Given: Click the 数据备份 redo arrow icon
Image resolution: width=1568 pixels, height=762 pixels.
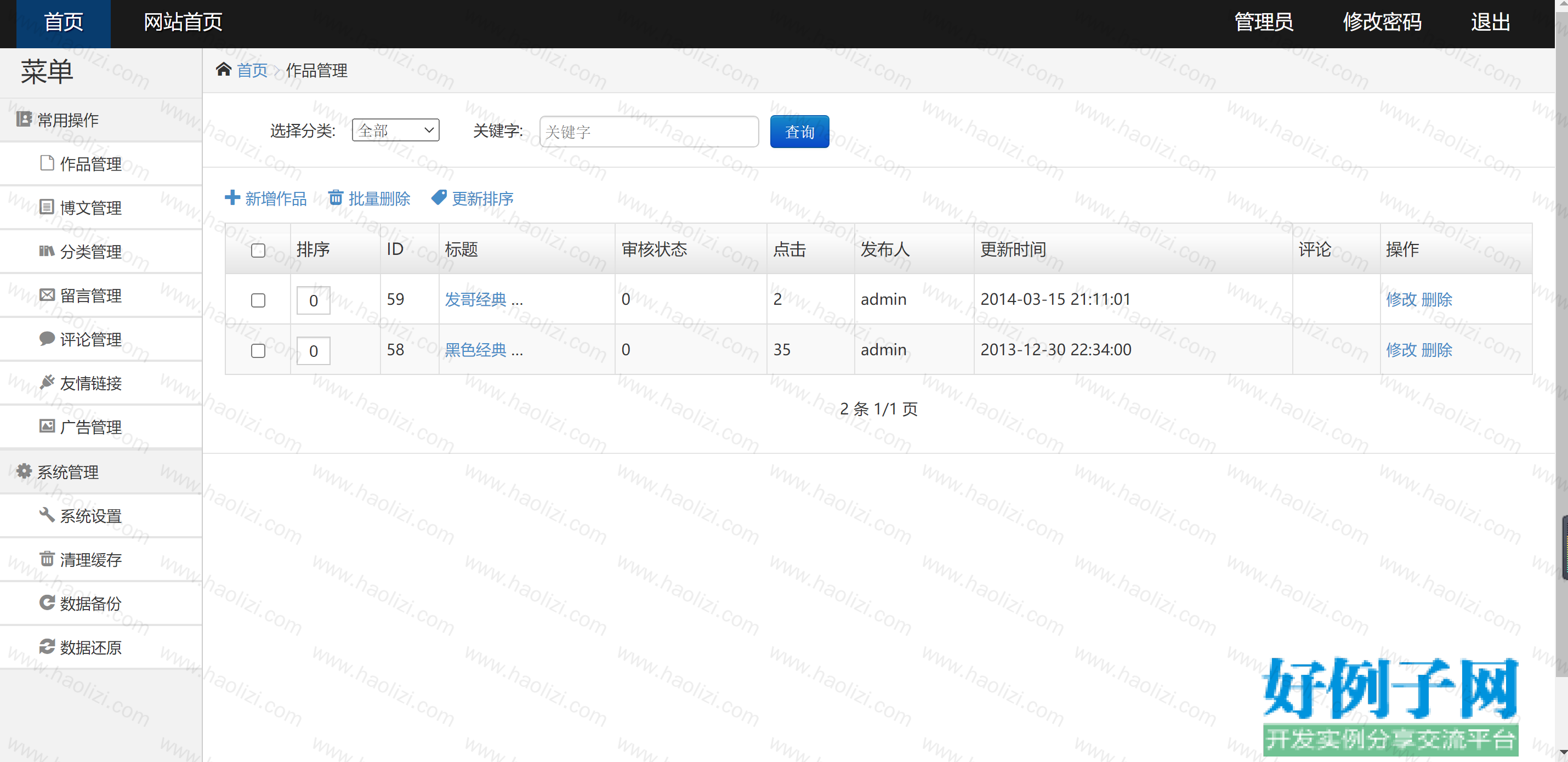Looking at the screenshot, I should (x=47, y=602).
